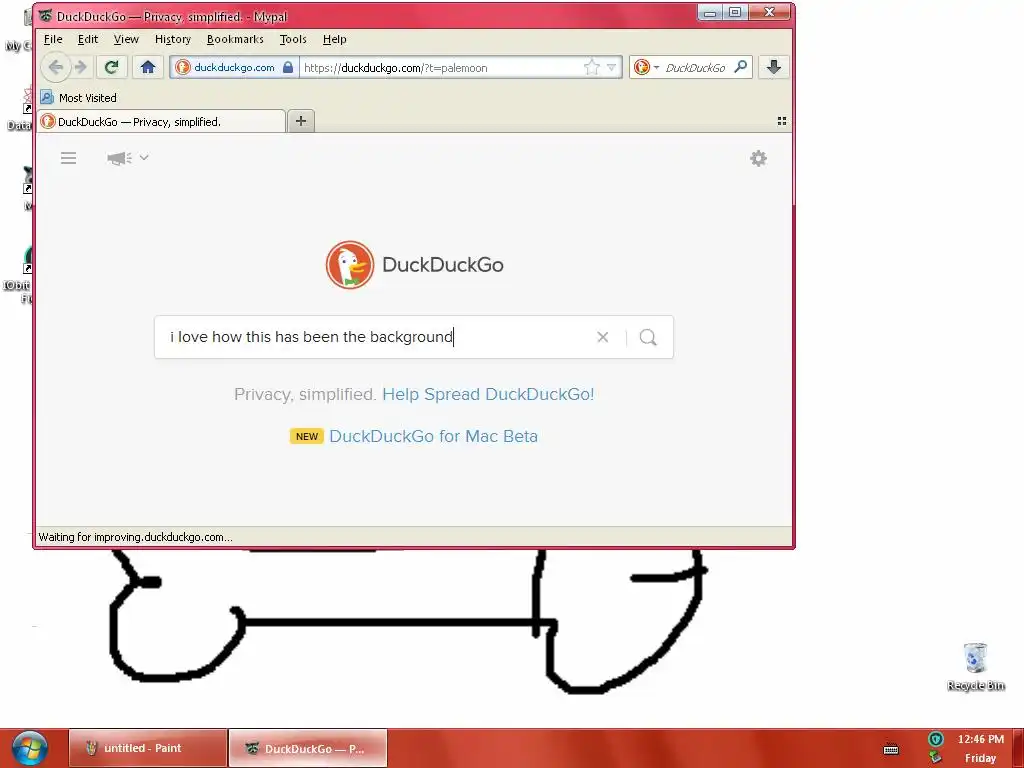Screen dimensions: 1024x768
Task: Open the Help menu
Action: [x=334, y=39]
